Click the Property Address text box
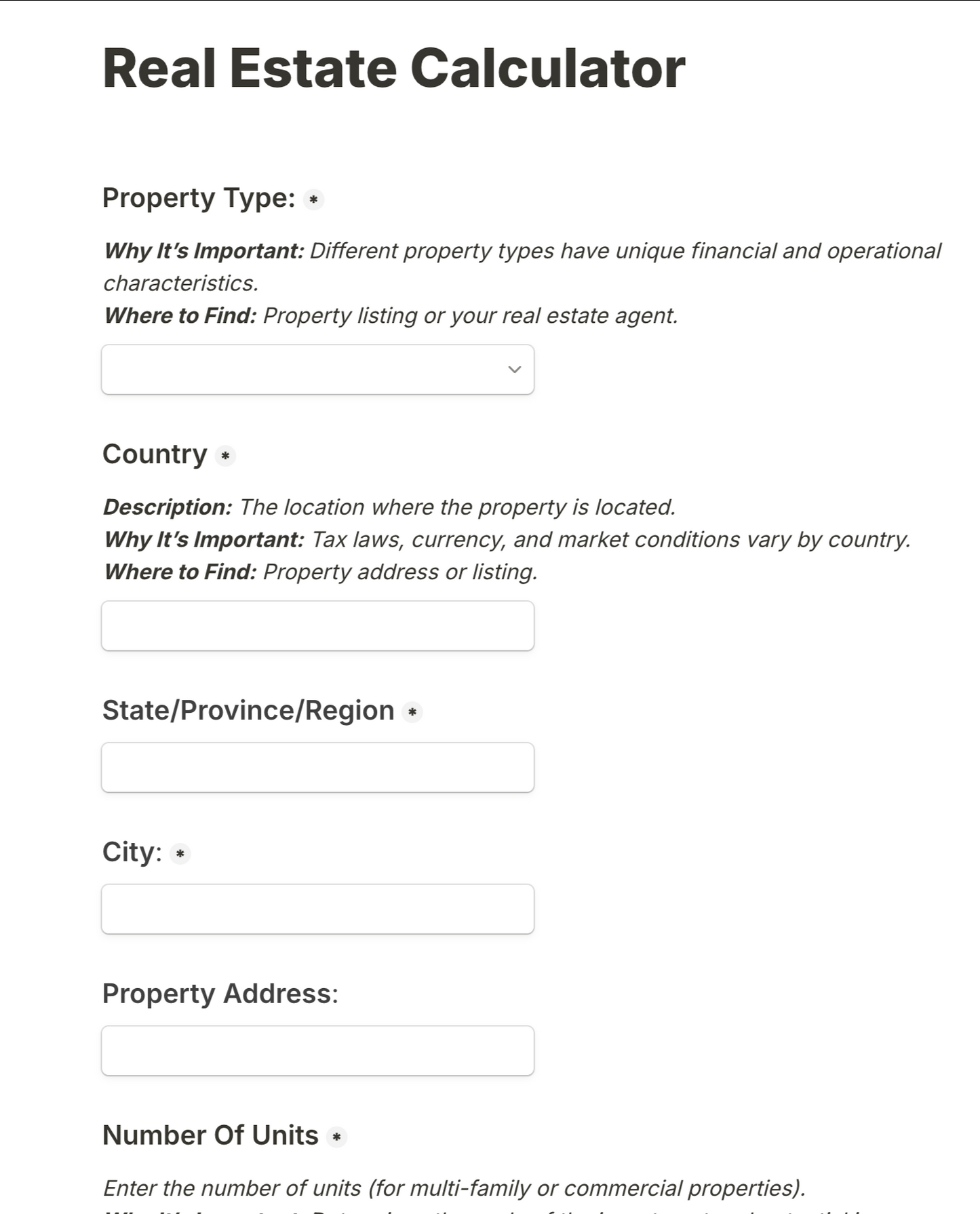 pyautogui.click(x=317, y=1050)
